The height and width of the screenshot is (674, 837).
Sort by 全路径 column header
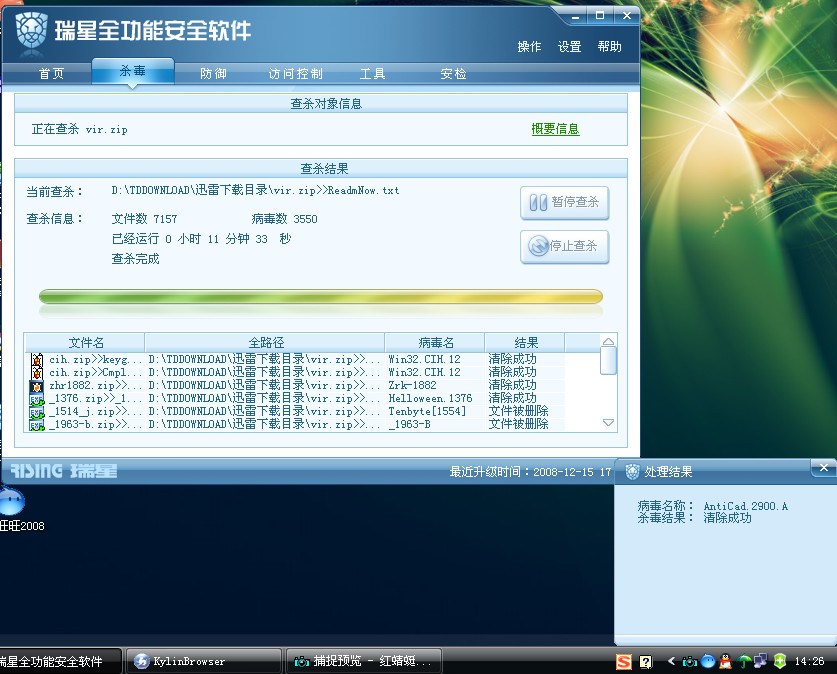pos(265,343)
